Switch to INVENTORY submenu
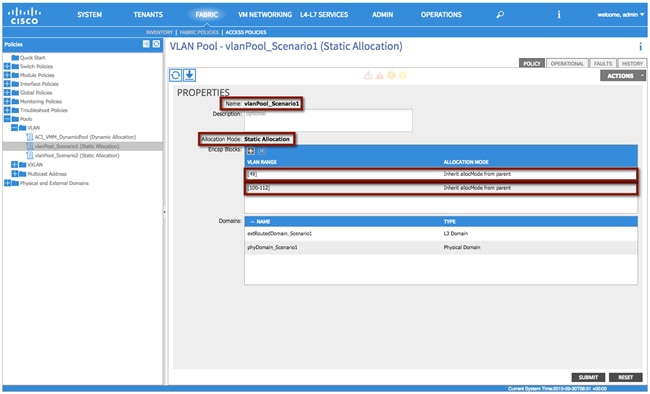650x394 pixels. point(159,32)
